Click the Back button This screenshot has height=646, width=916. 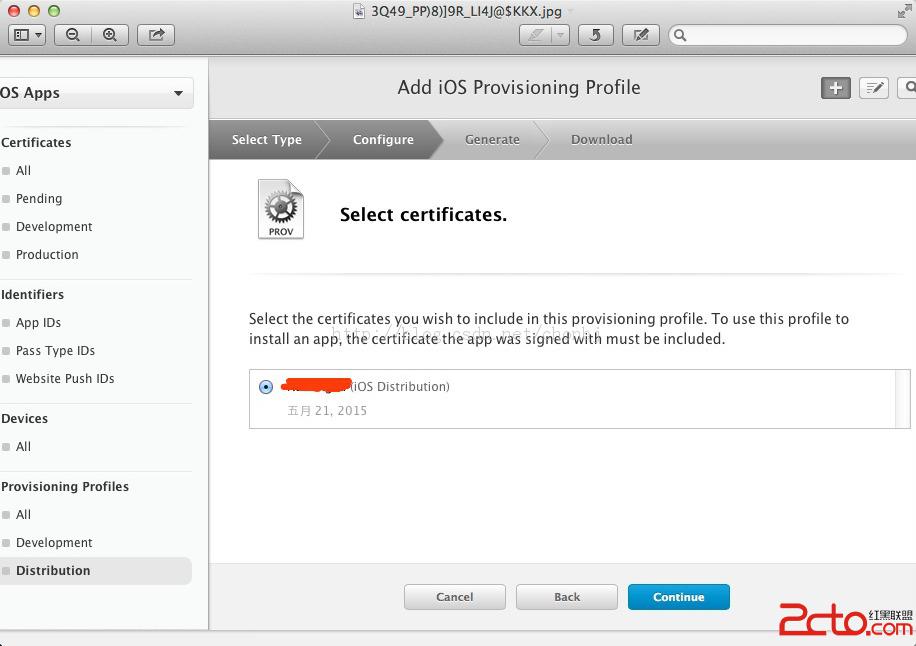coord(567,597)
